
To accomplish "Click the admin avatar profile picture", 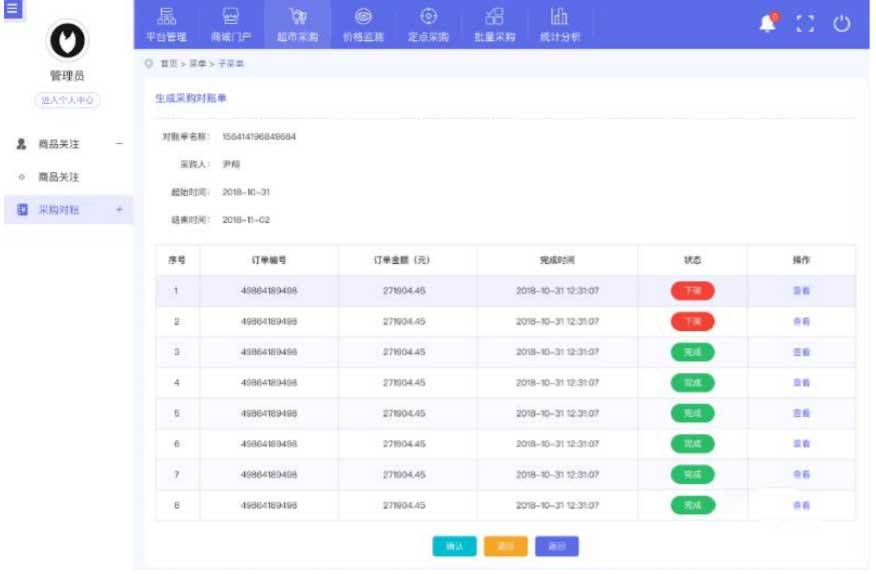I will click(67, 40).
